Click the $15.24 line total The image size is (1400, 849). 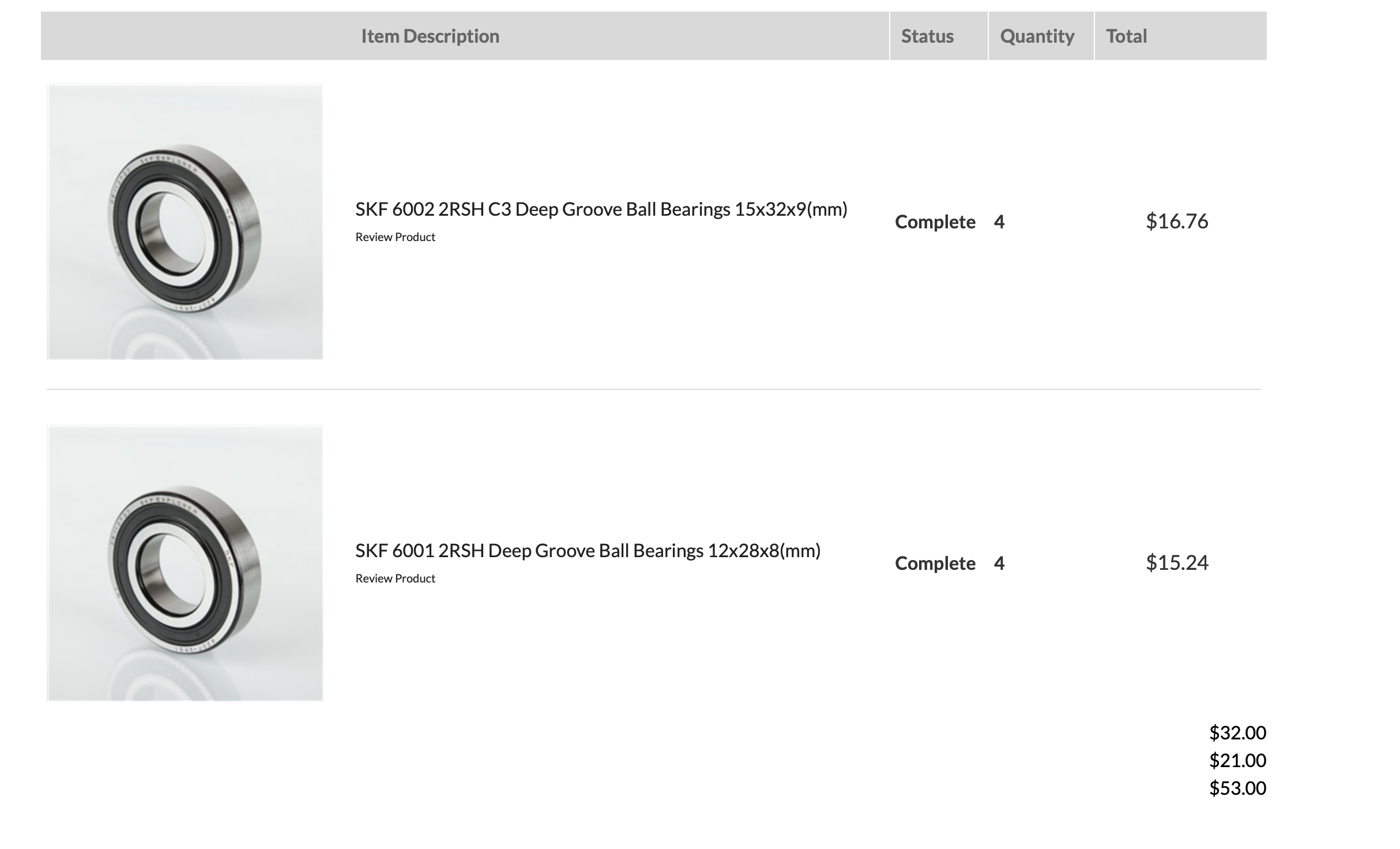point(1176,563)
